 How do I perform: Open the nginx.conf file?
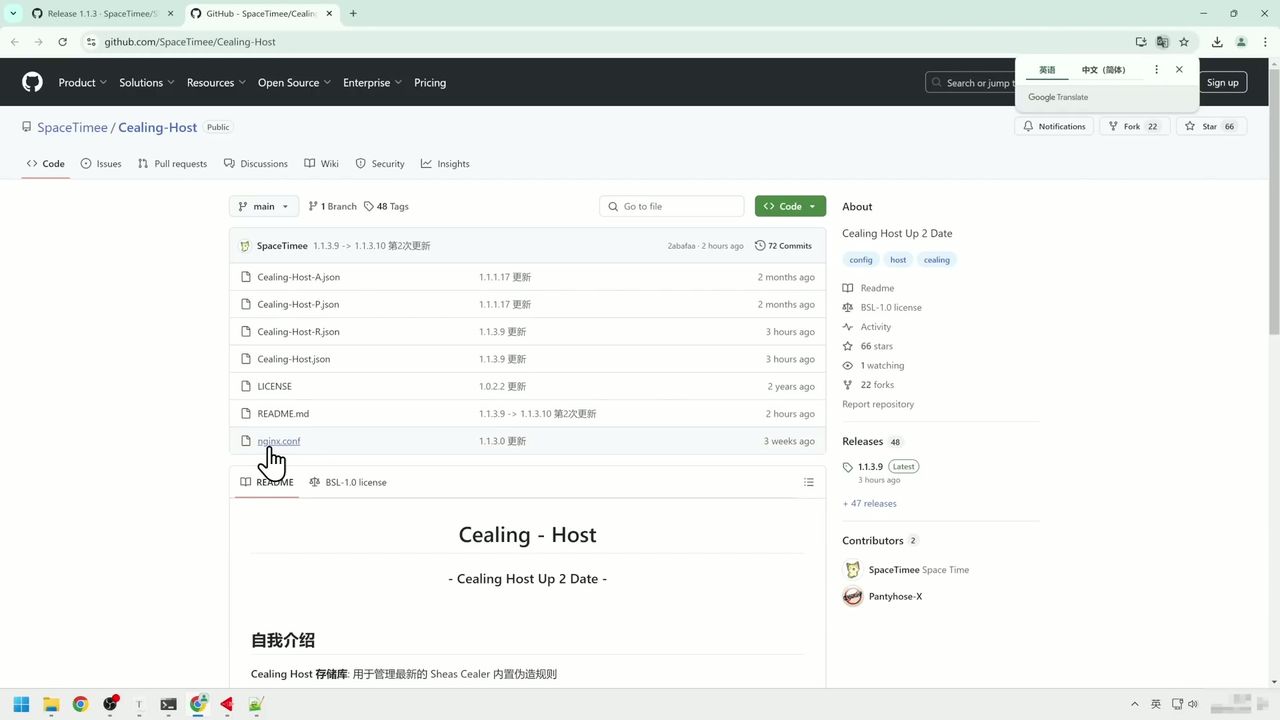pyautogui.click(x=278, y=441)
